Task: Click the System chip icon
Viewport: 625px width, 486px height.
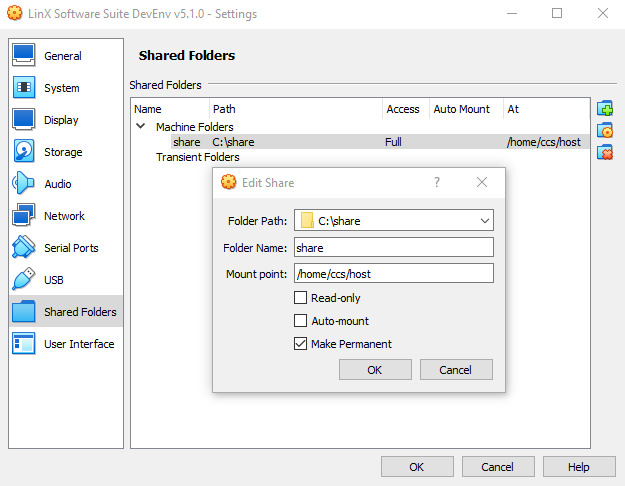Action: [x=24, y=87]
